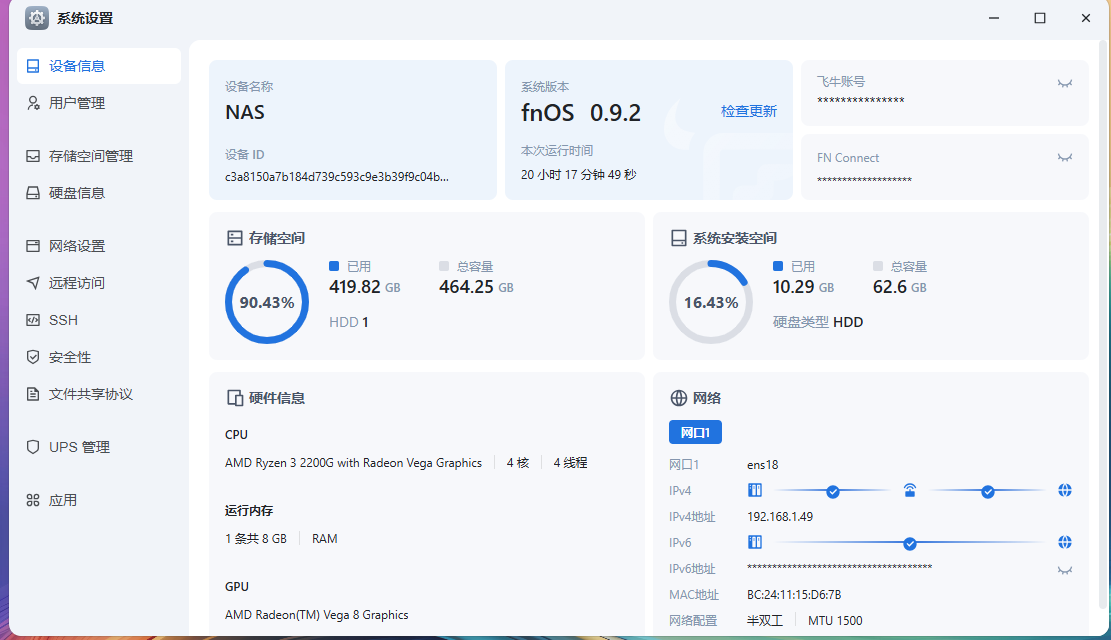The width and height of the screenshot is (1111, 640).
Task: Open 设备信息 in the sidebar
Action: click(x=98, y=66)
